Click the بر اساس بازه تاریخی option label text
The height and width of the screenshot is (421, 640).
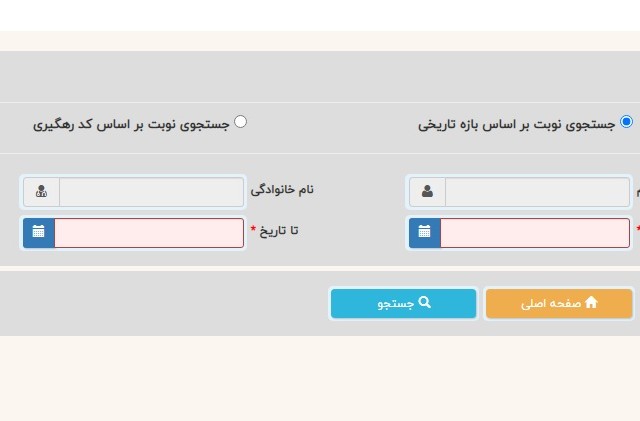[x=517, y=124]
